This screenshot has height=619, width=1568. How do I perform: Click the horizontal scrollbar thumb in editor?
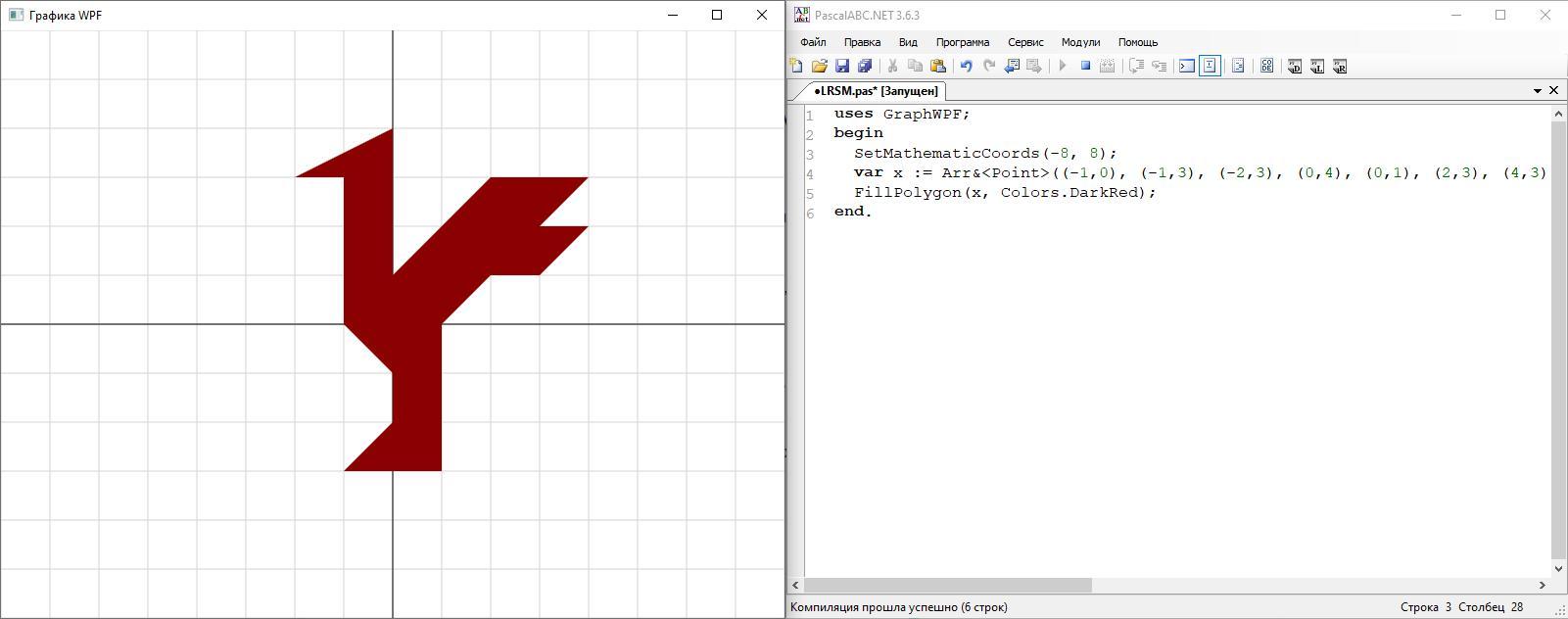click(948, 585)
